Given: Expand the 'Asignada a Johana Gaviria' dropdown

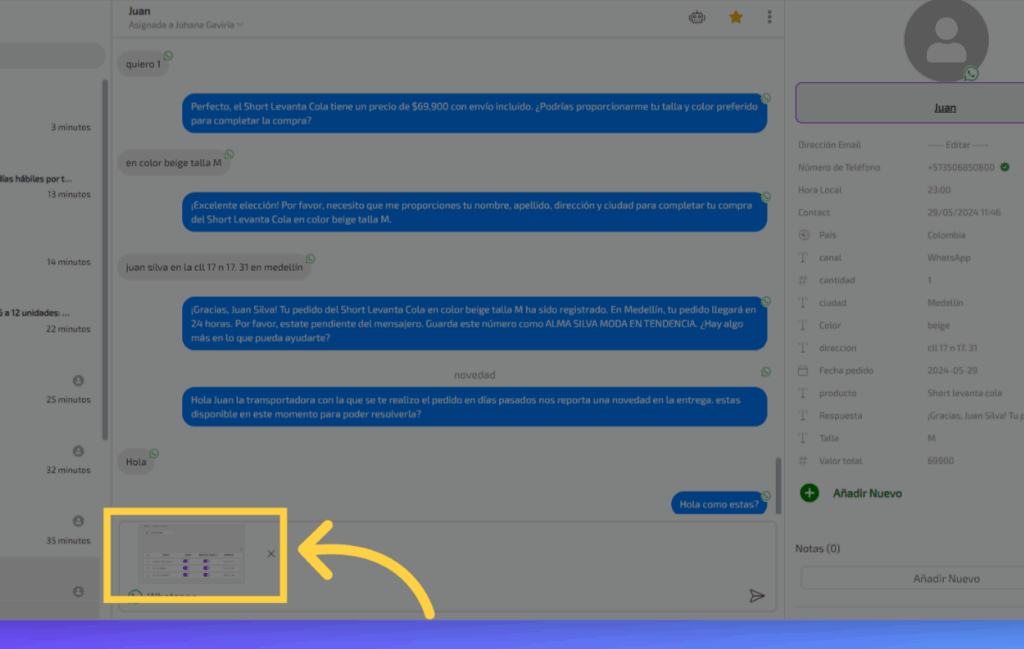Looking at the screenshot, I should point(186,25).
